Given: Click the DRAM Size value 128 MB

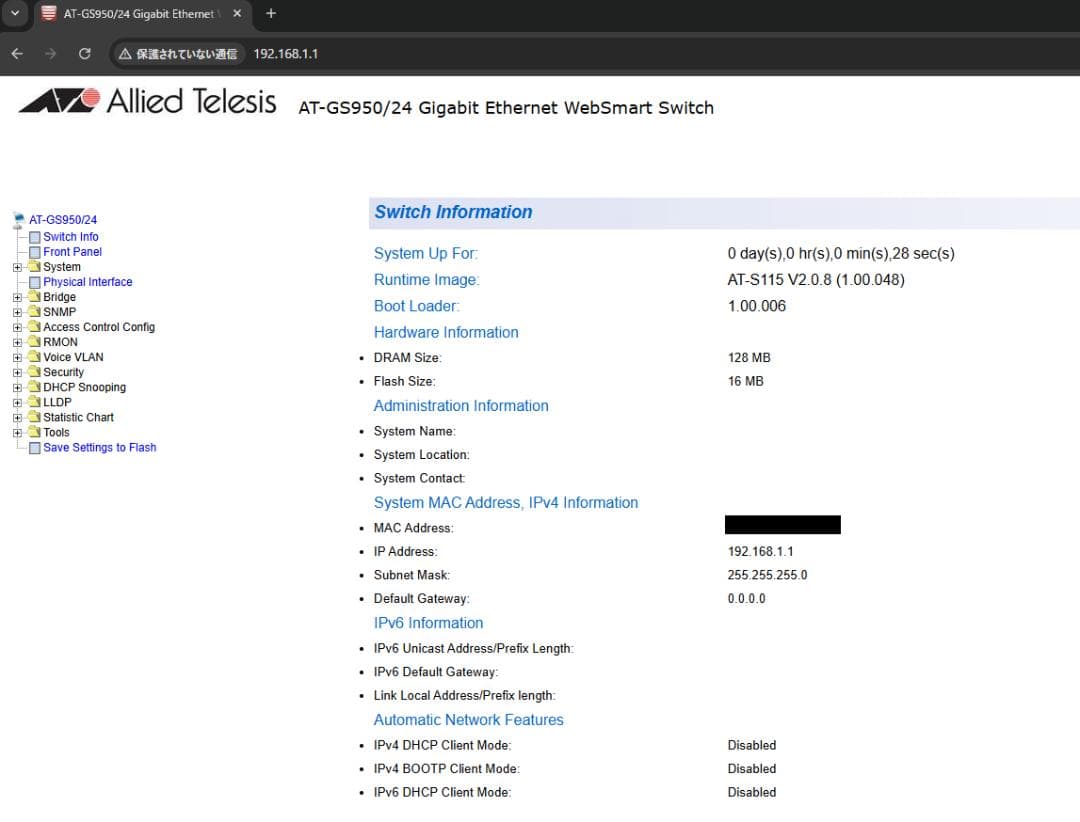Looking at the screenshot, I should (x=749, y=358).
